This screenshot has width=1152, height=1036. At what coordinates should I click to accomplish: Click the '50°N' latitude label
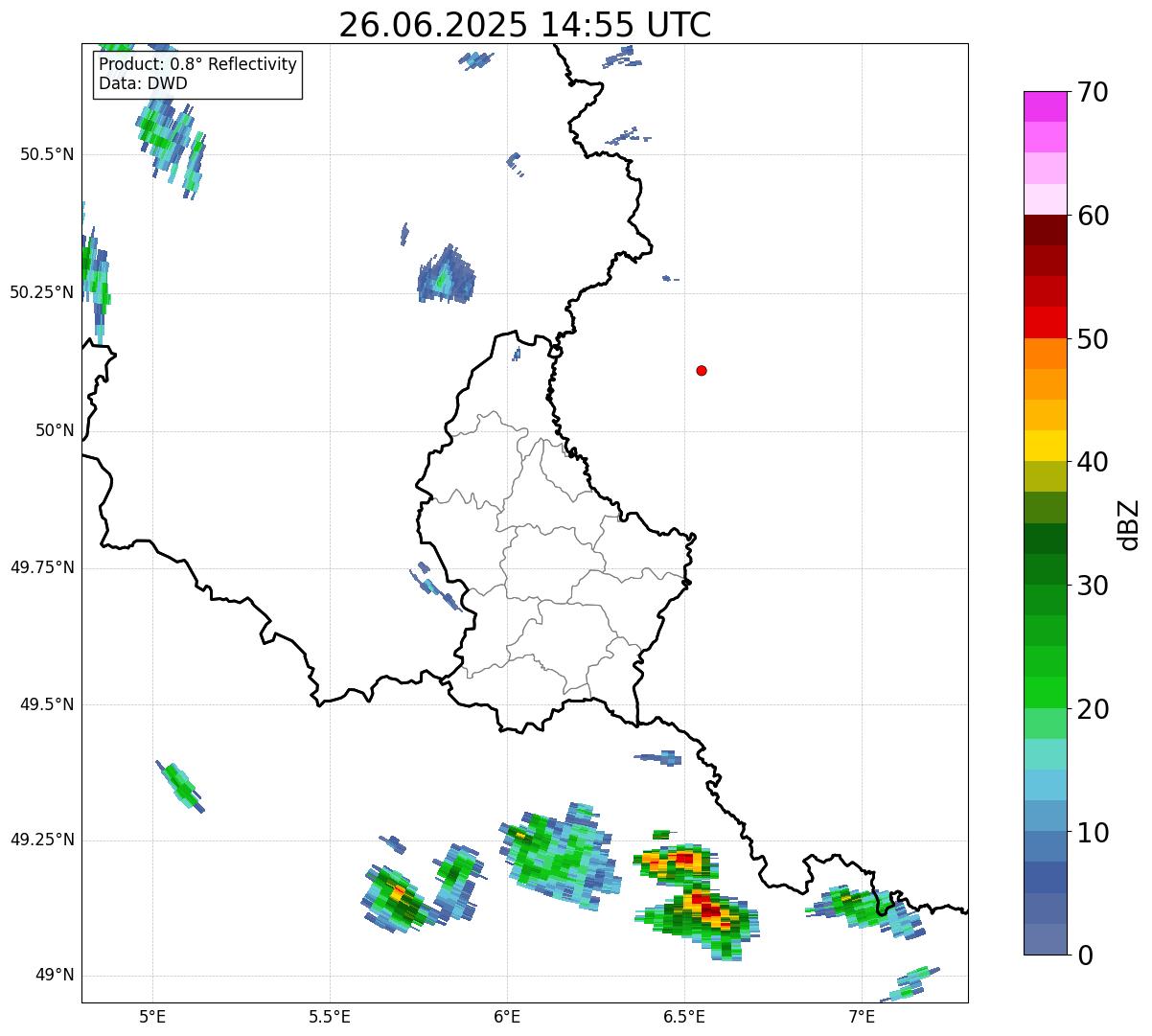click(55, 430)
